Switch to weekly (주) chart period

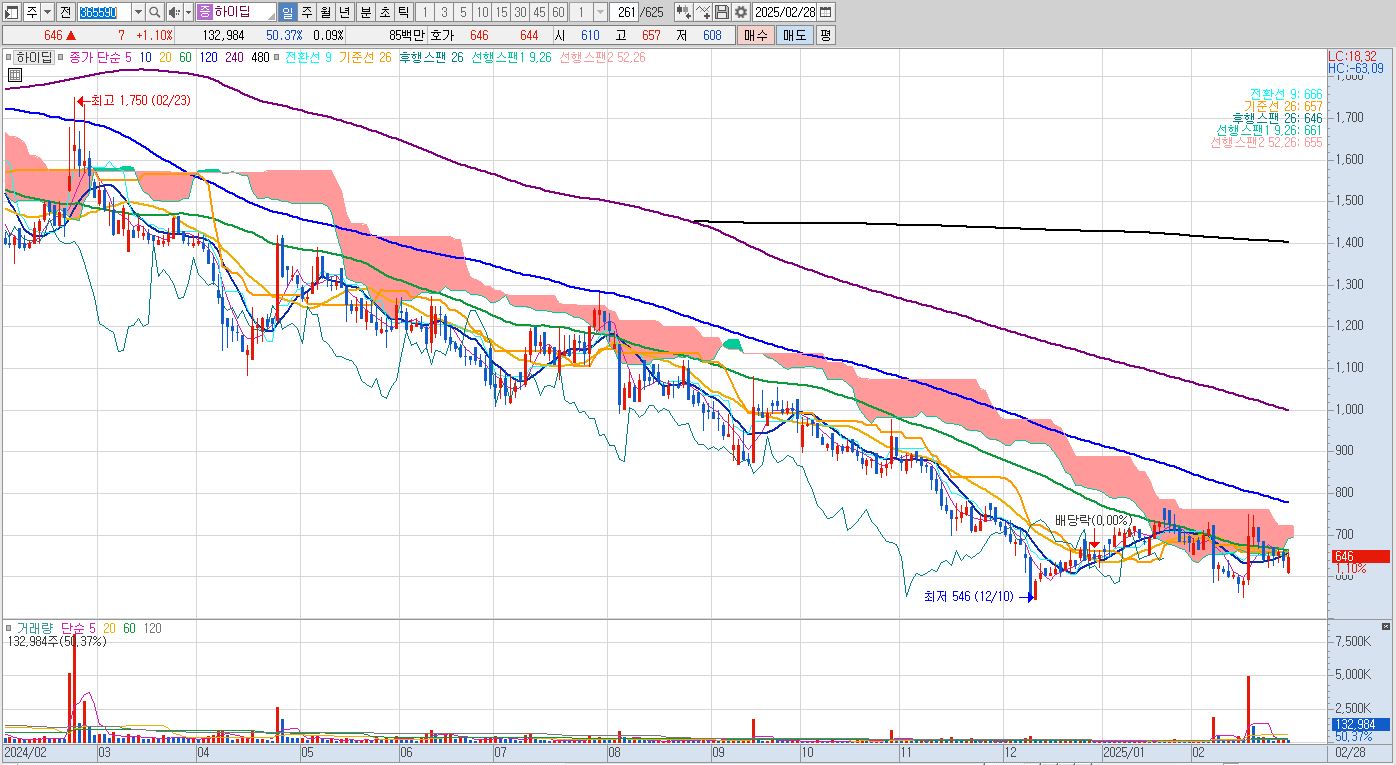click(x=306, y=12)
